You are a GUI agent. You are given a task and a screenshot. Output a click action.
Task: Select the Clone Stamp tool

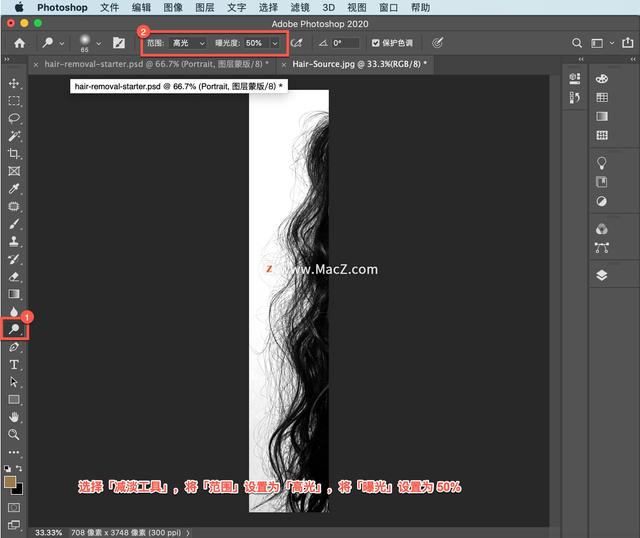14,241
